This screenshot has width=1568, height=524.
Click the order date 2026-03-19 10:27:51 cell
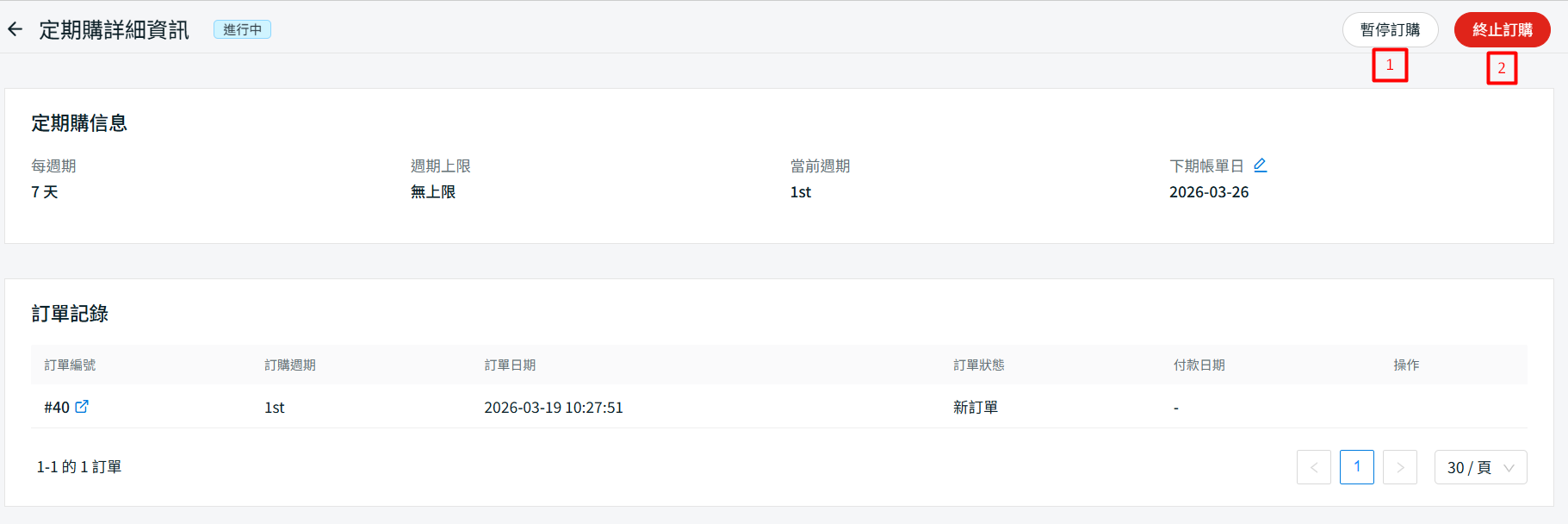coord(553,408)
